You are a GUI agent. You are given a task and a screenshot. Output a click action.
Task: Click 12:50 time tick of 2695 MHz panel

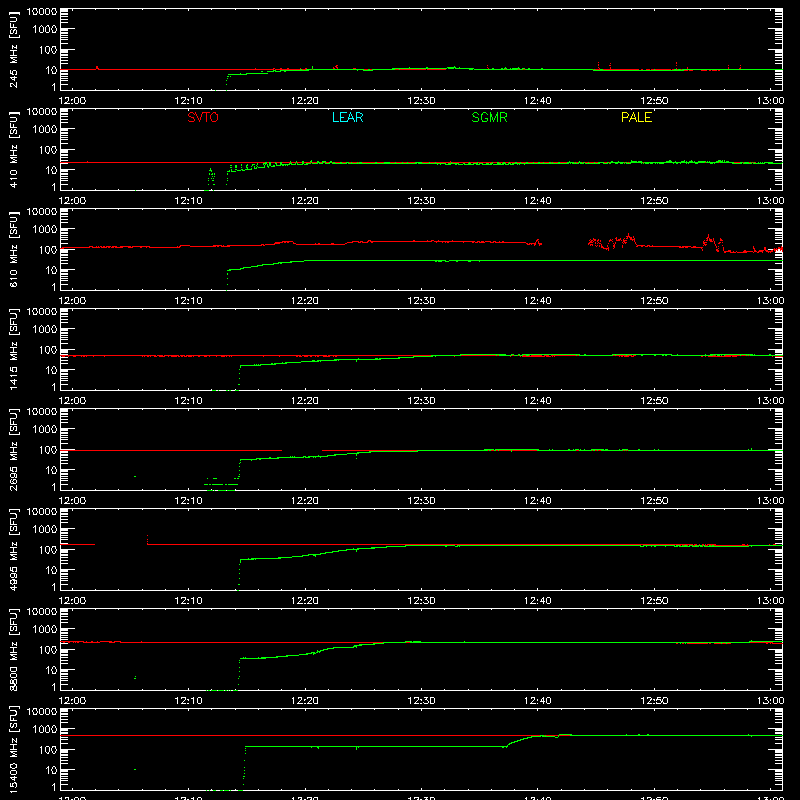click(x=654, y=501)
